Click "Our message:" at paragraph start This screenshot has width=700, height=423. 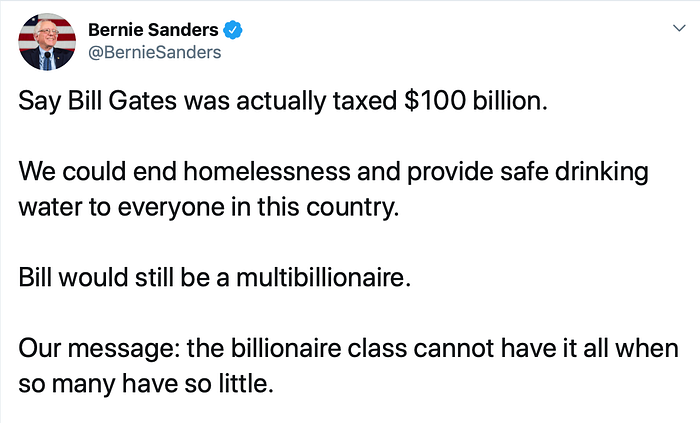[x=99, y=349]
